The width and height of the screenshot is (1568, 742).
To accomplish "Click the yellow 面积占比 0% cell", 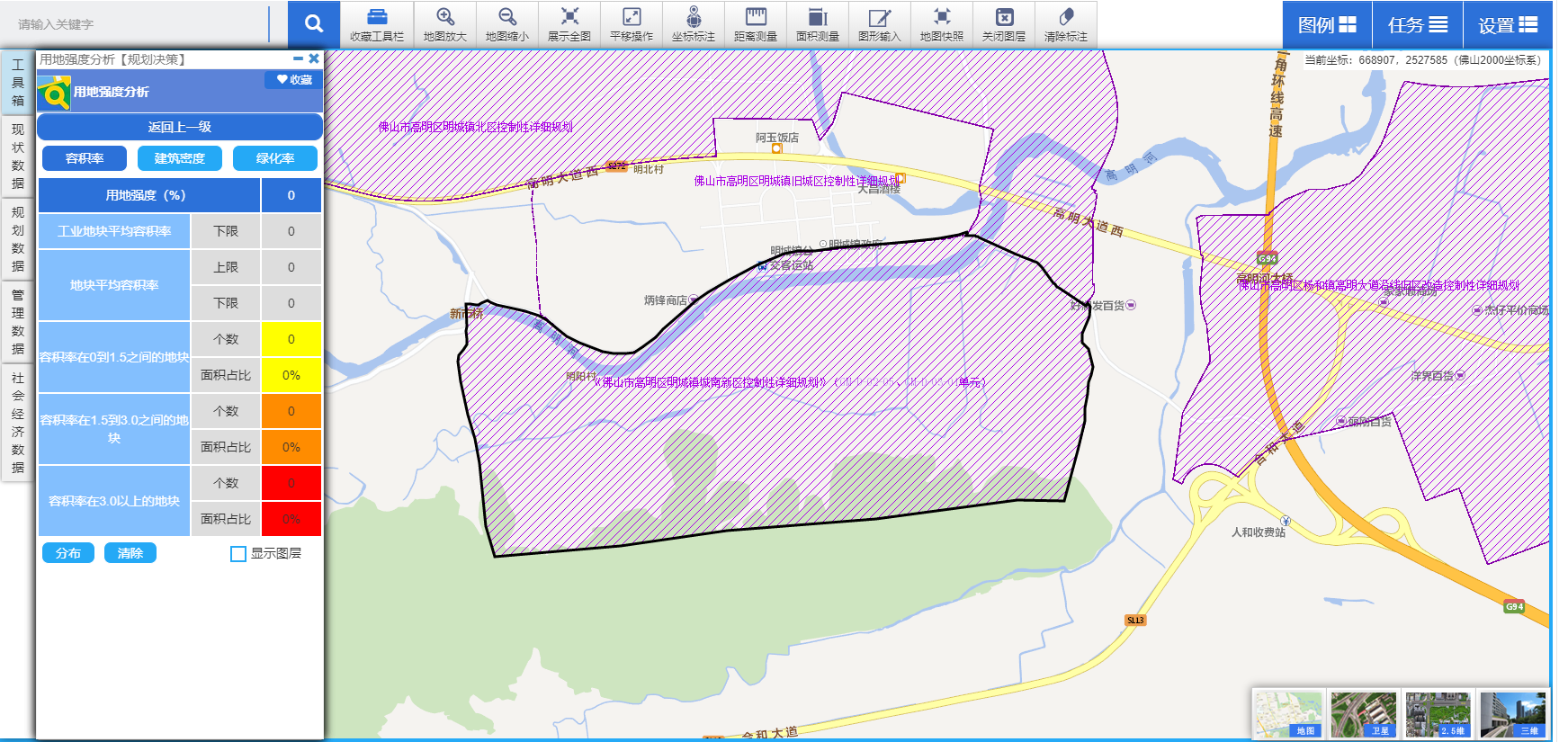I will click(x=291, y=375).
